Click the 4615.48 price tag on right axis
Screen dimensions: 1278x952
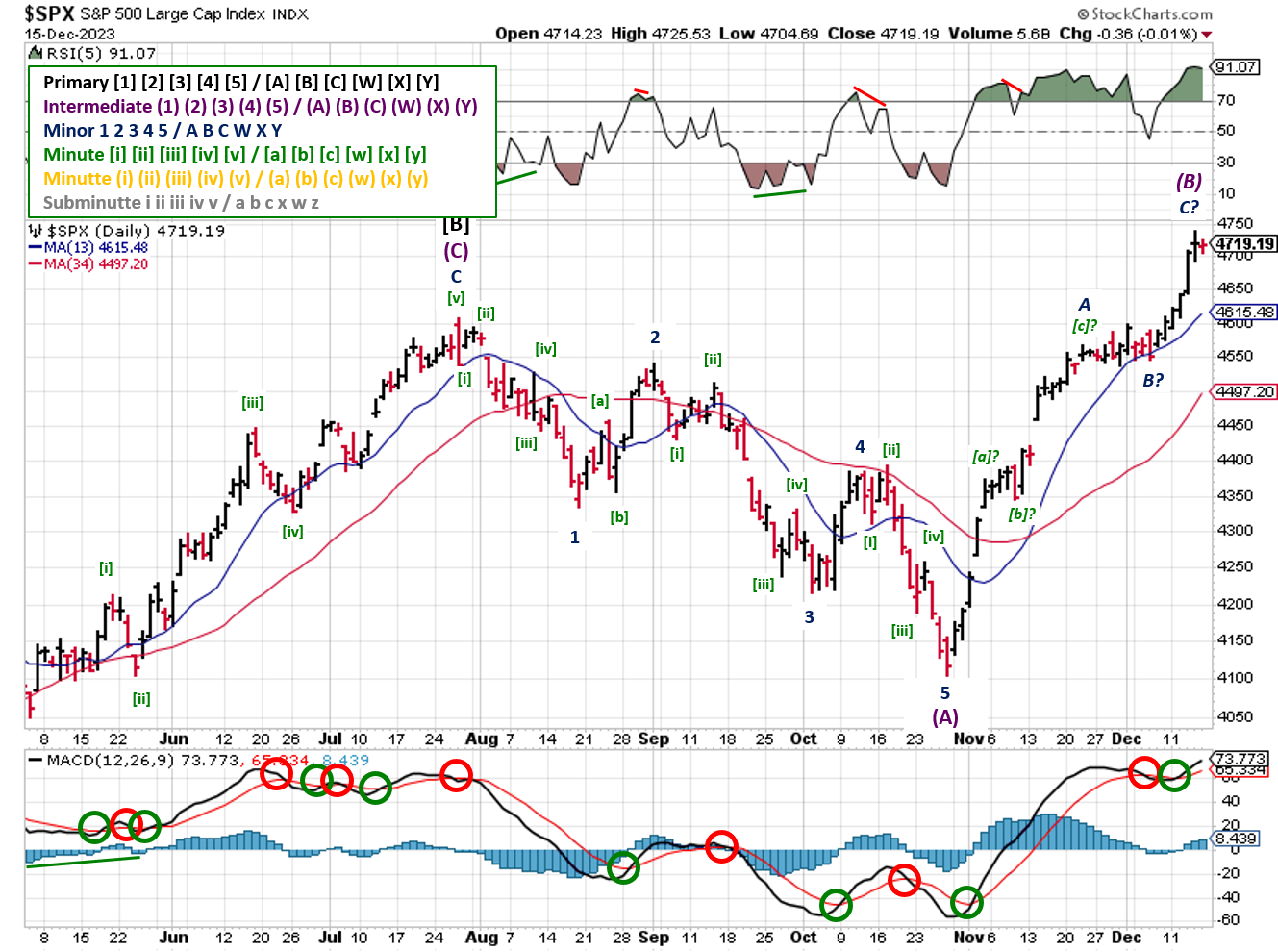click(x=1245, y=312)
